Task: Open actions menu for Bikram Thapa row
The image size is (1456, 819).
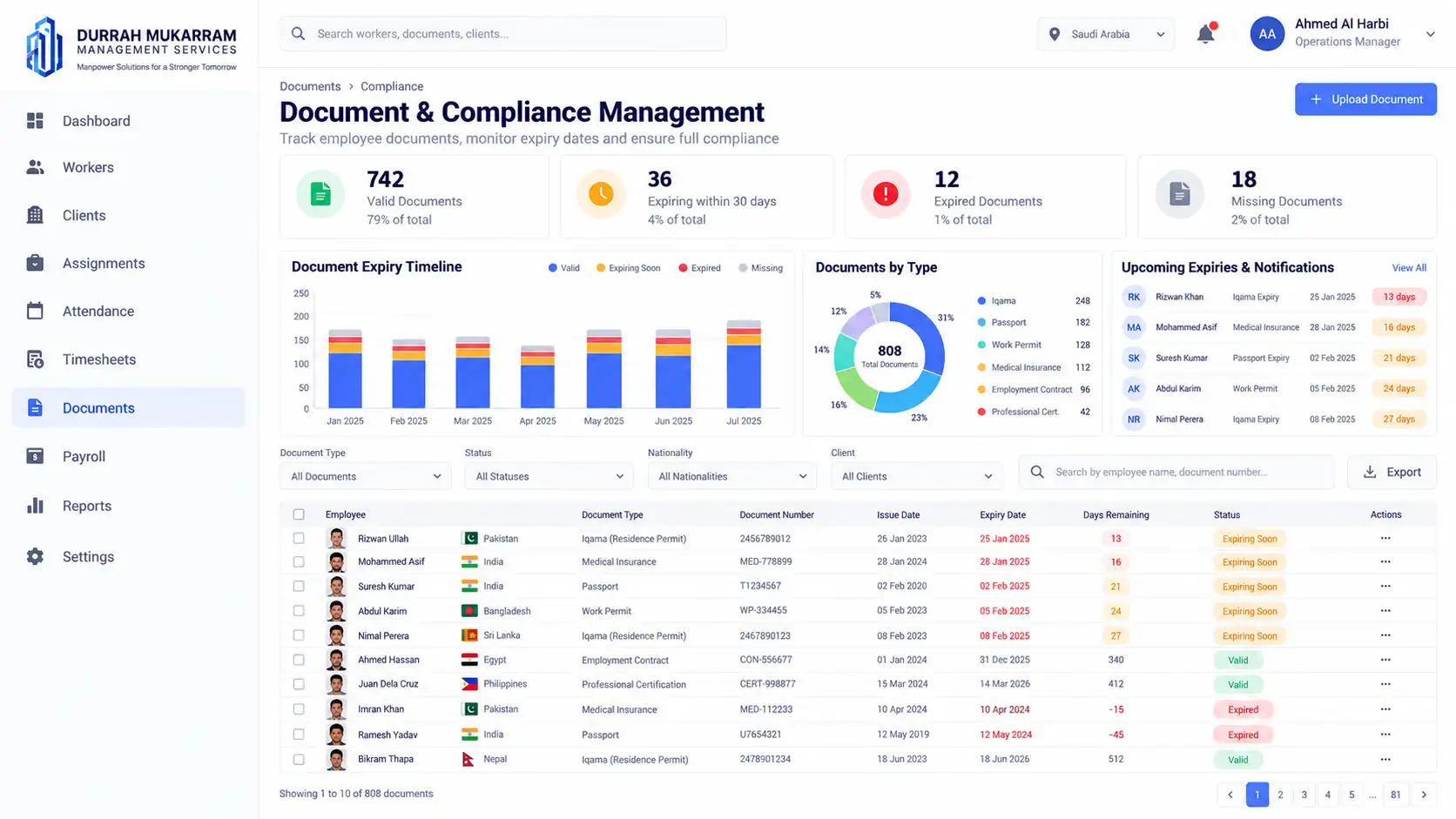Action: click(1385, 759)
